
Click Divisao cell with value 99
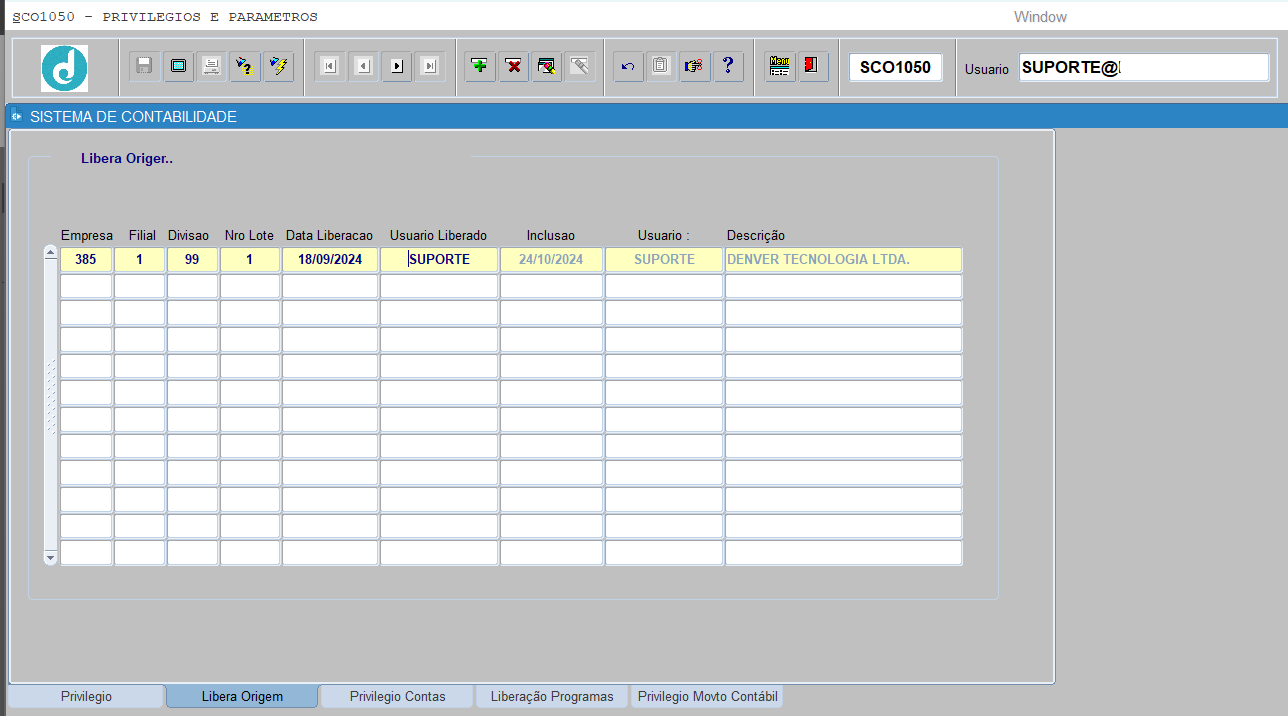192,260
